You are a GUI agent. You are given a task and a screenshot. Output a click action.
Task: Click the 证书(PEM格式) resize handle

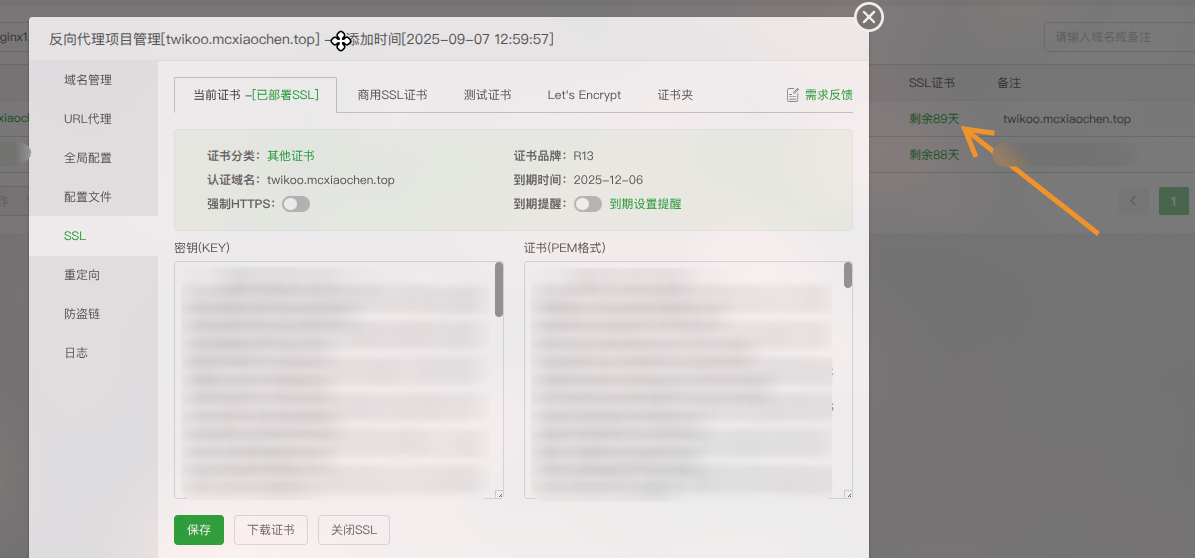pyautogui.click(x=848, y=494)
